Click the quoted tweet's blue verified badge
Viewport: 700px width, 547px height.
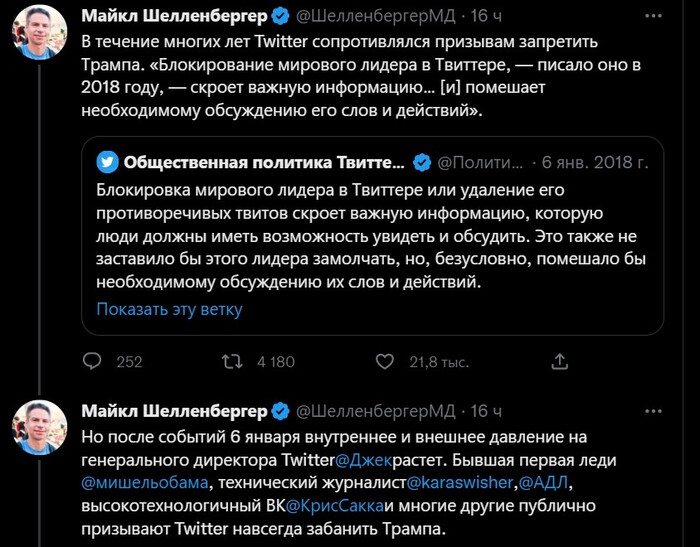click(x=423, y=162)
